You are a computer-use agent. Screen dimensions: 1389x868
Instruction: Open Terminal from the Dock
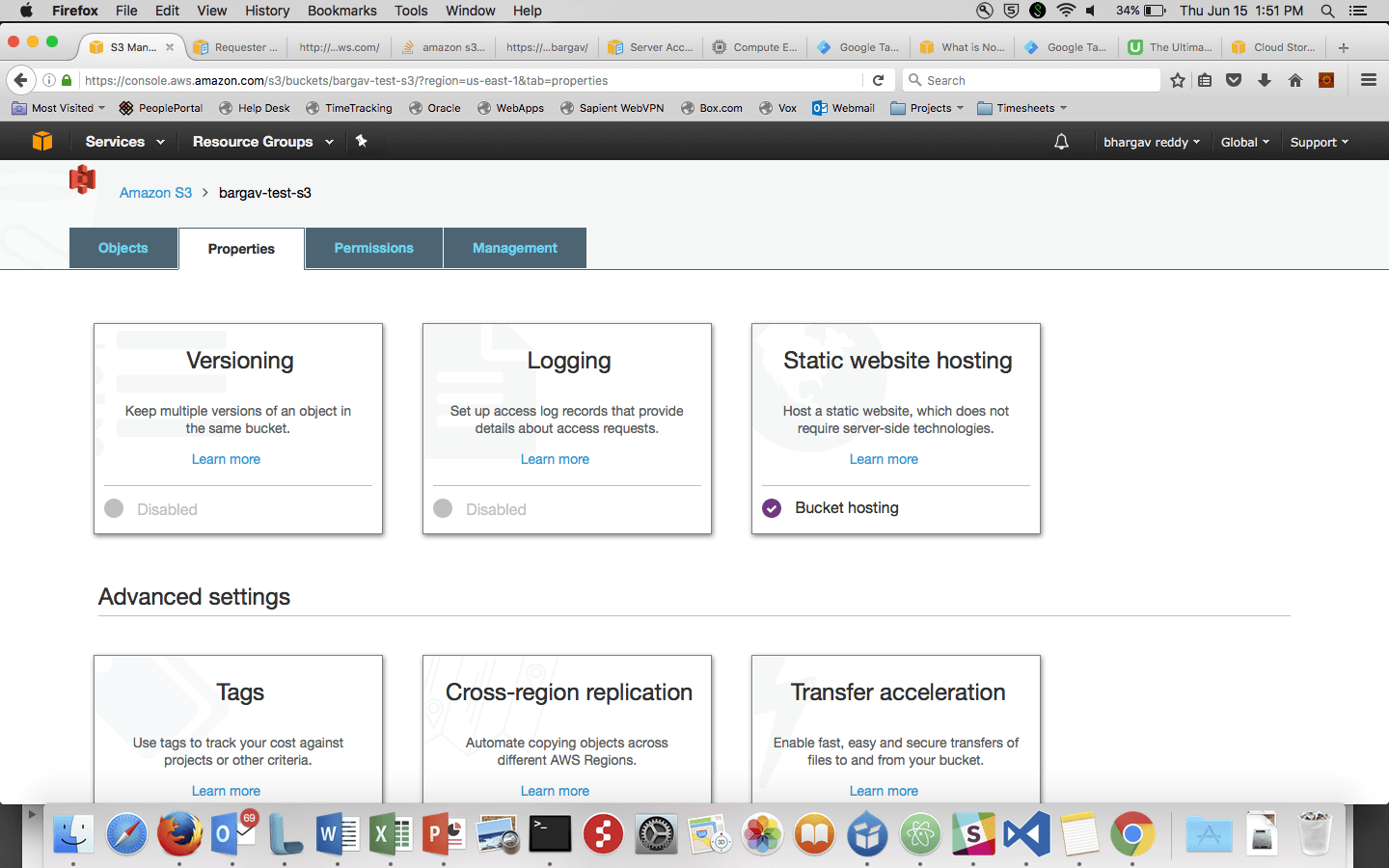(550, 834)
